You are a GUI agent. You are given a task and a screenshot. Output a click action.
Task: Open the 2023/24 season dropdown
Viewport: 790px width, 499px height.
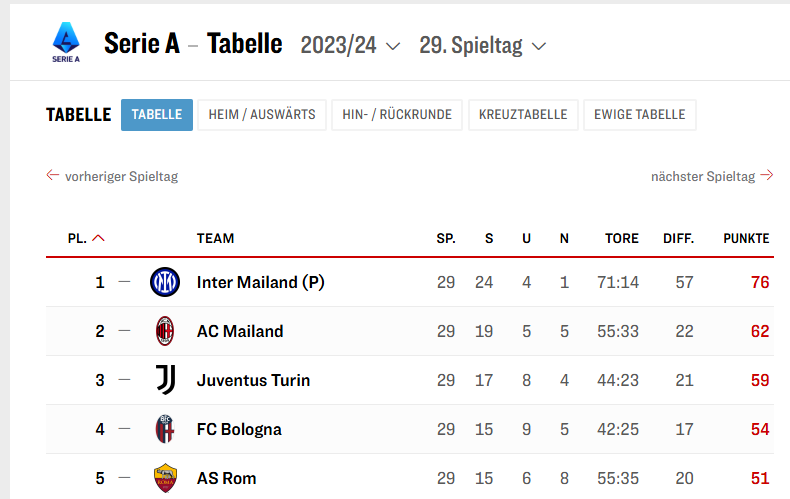pos(350,46)
